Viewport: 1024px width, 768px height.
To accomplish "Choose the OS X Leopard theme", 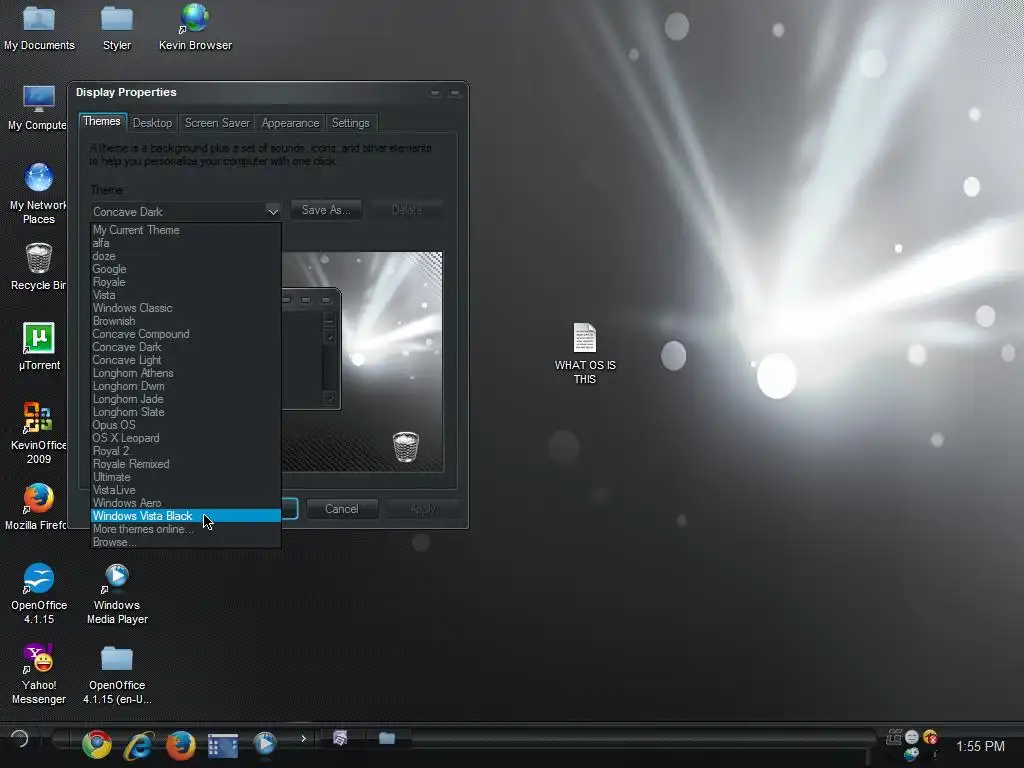I will pos(185,438).
